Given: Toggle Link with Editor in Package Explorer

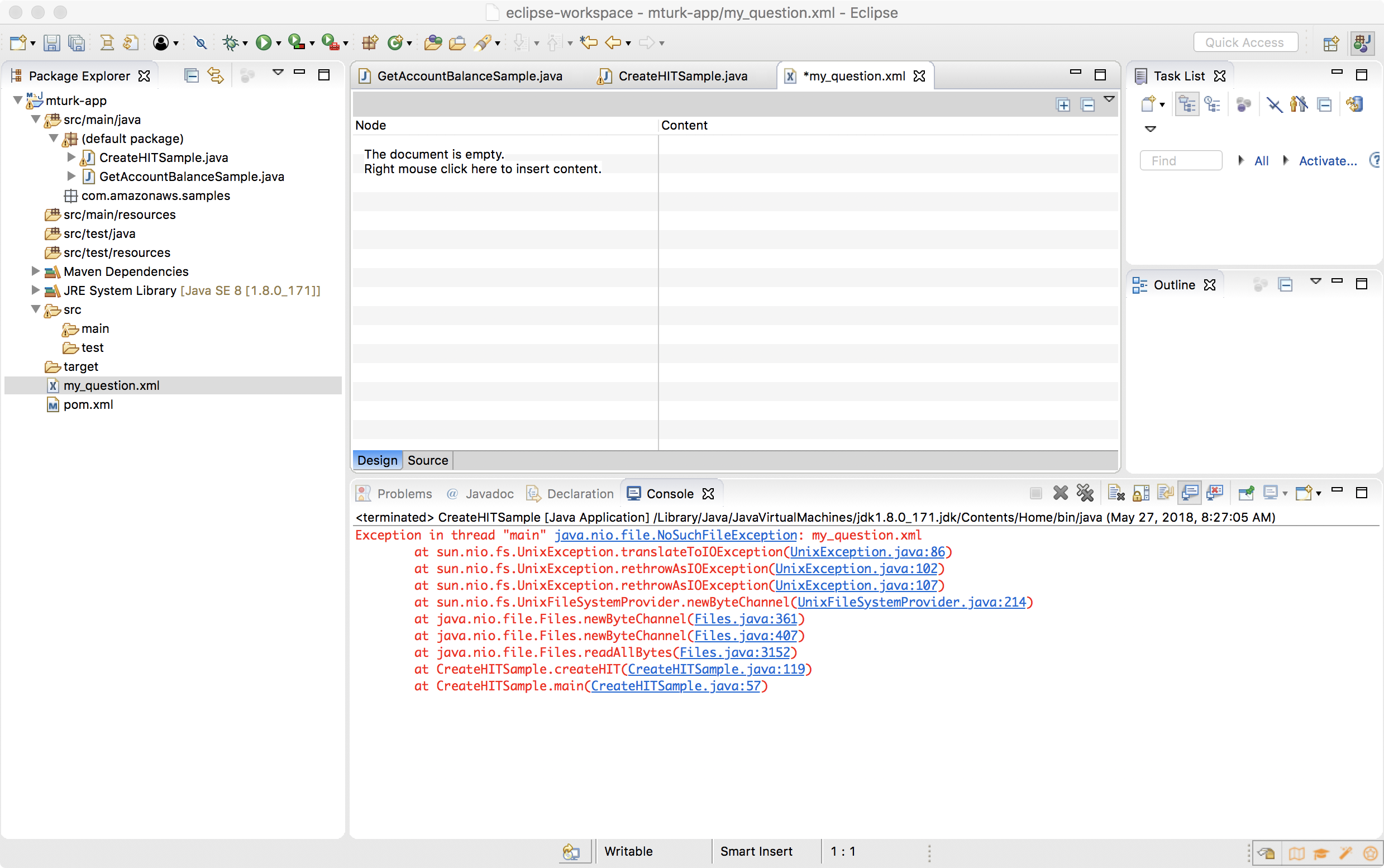Looking at the screenshot, I should pyautogui.click(x=214, y=75).
